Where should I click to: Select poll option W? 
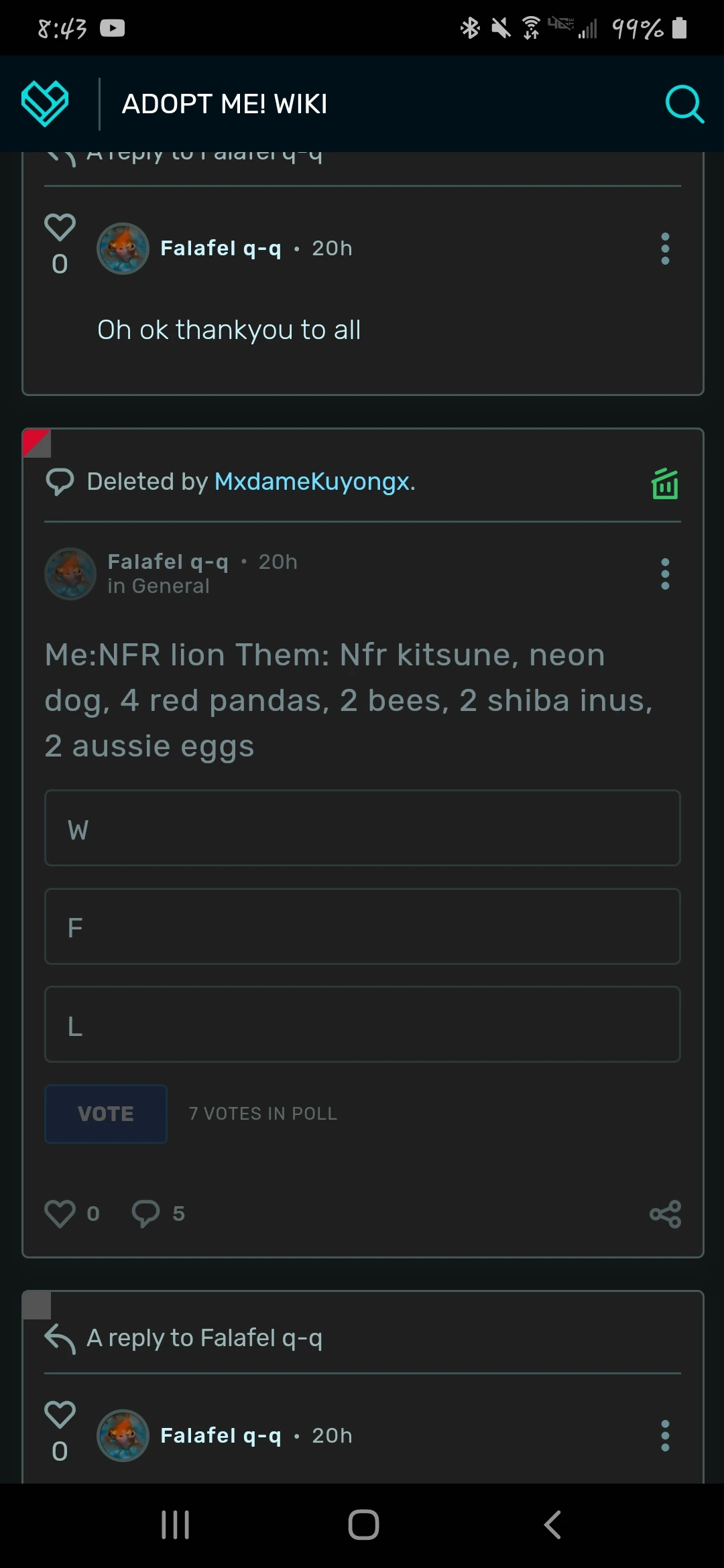pyautogui.click(x=362, y=828)
